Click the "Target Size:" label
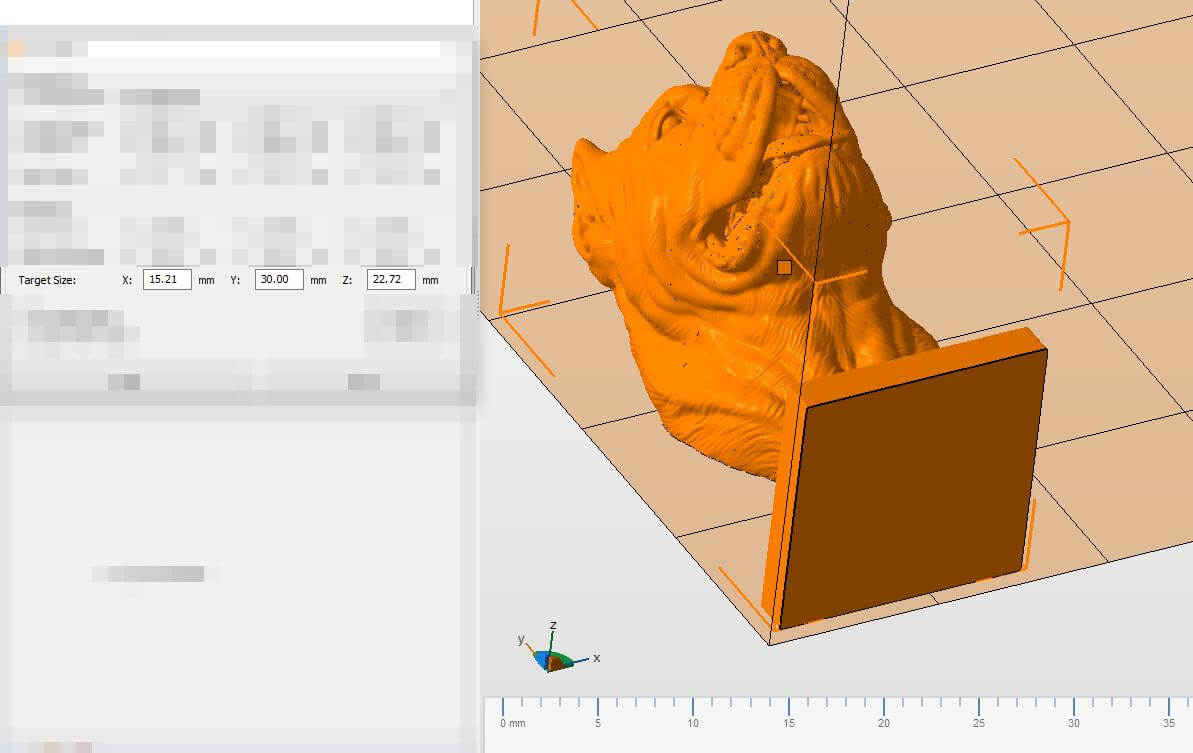Viewport: 1193px width, 753px height. pyautogui.click(x=47, y=281)
